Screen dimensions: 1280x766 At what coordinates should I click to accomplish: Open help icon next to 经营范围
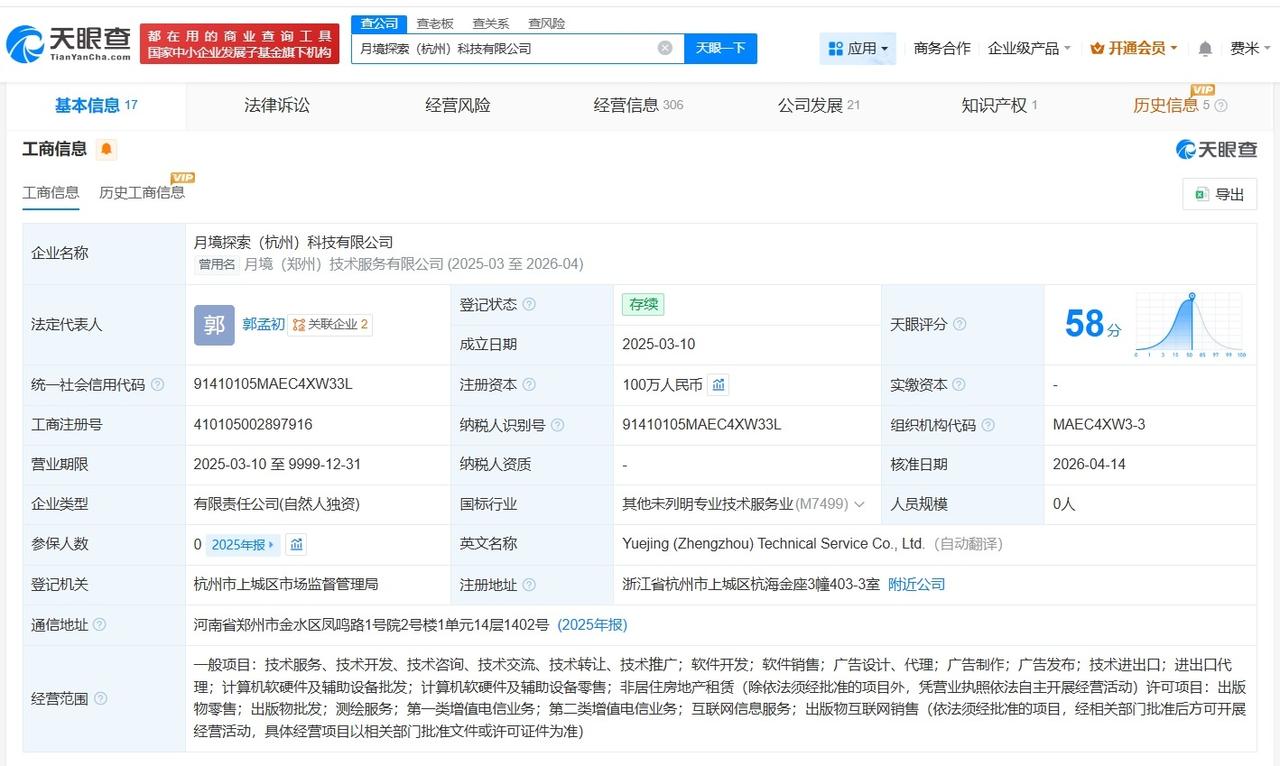(101, 699)
